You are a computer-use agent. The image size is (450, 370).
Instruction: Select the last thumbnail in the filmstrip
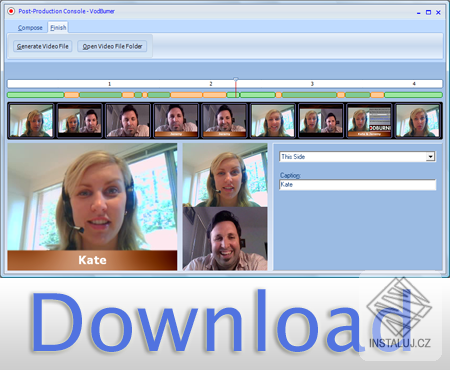click(x=418, y=121)
